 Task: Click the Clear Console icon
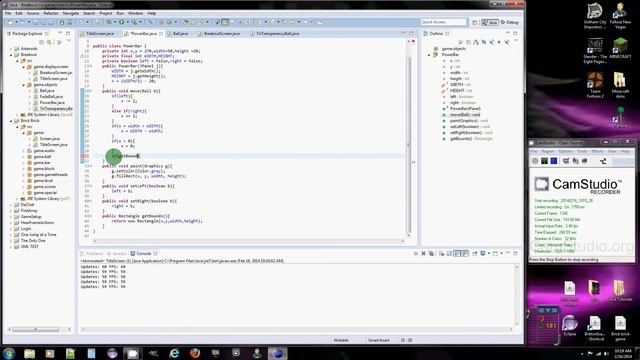[x=441, y=253]
